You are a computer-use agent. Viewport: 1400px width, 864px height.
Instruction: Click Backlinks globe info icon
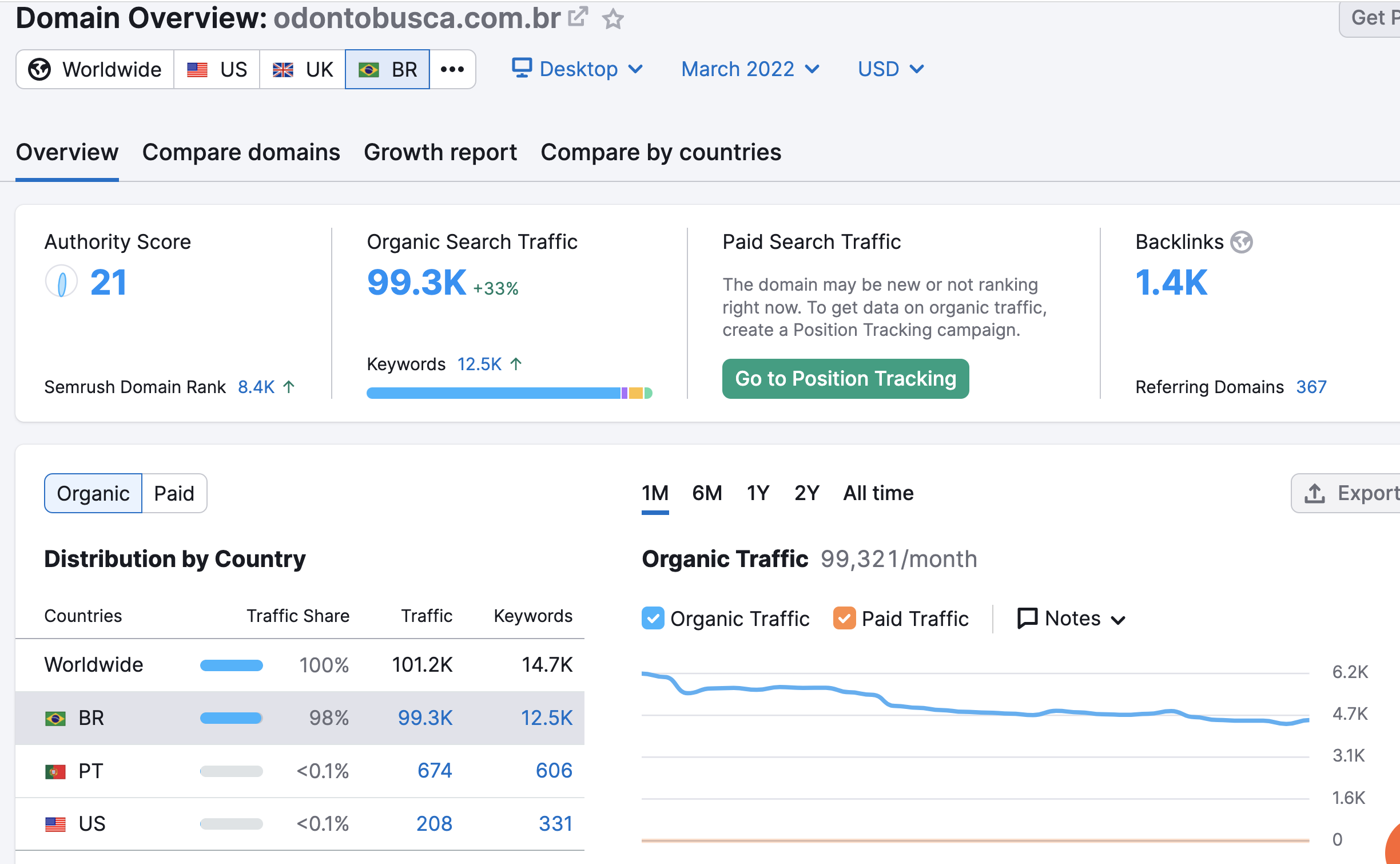coord(1242,242)
